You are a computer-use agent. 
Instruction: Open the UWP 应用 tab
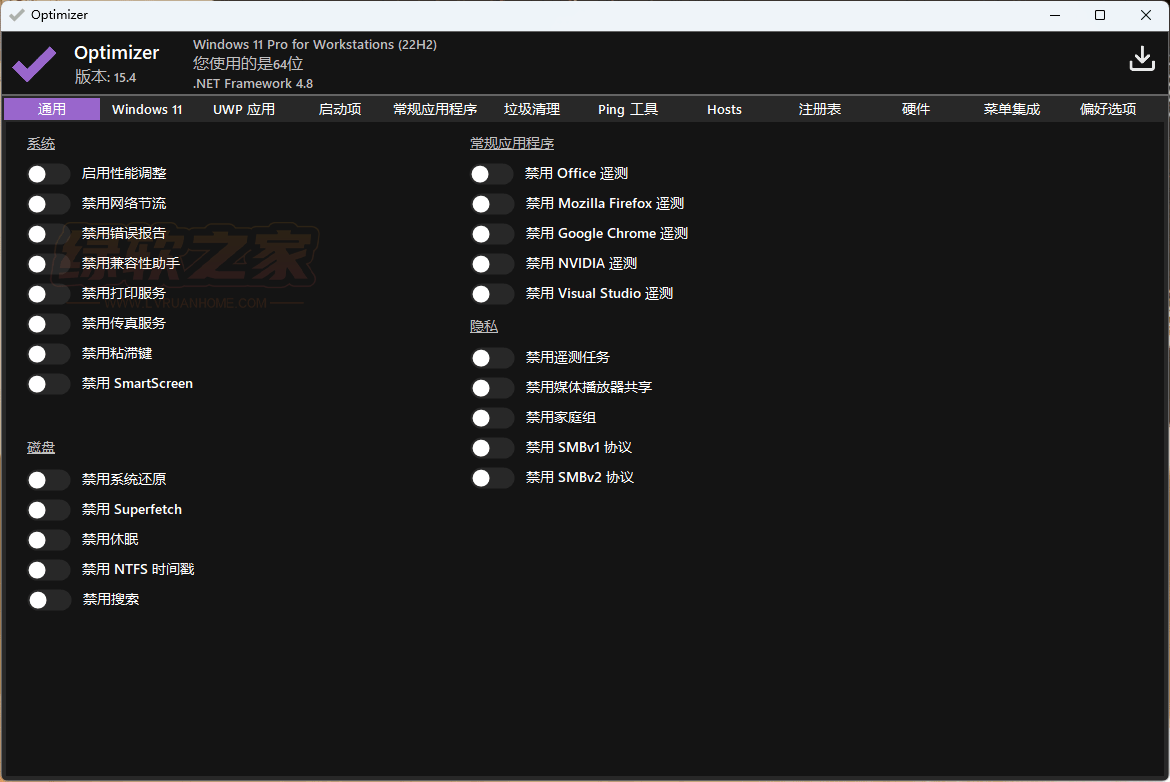(244, 109)
